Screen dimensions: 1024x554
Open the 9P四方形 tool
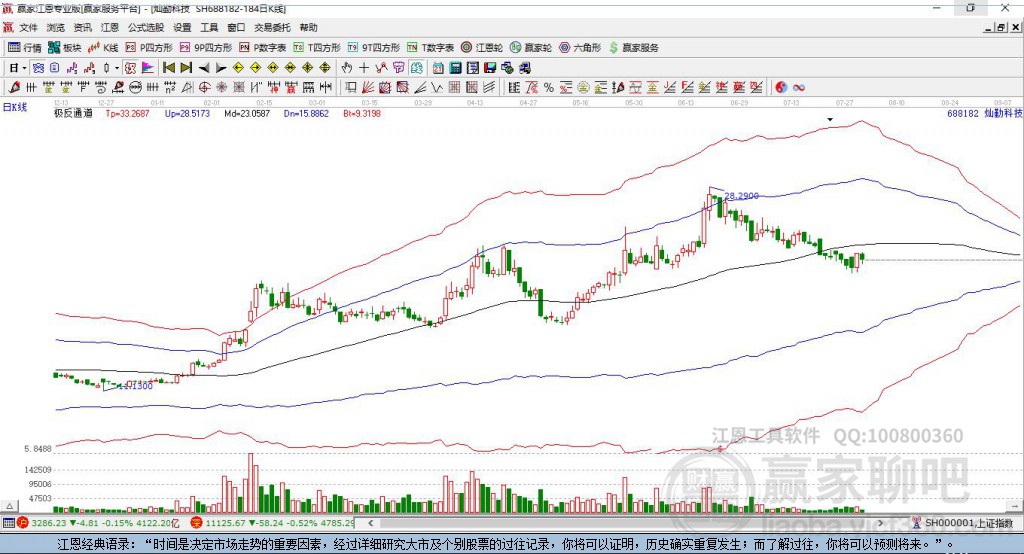pyautogui.click(x=206, y=48)
